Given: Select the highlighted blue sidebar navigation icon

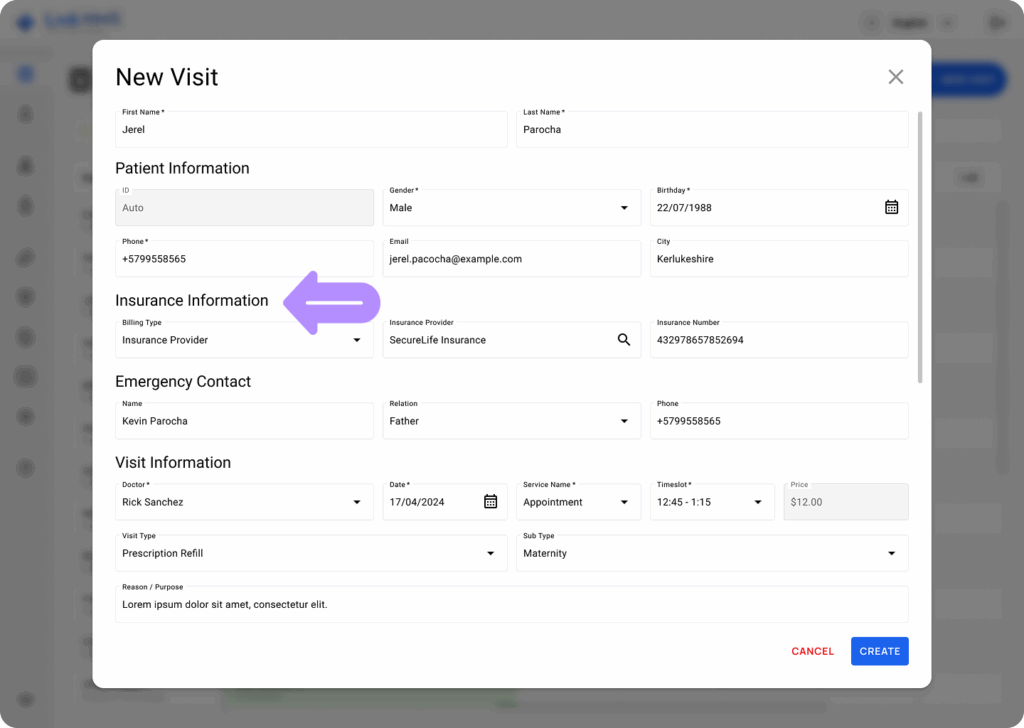Looking at the screenshot, I should [26, 73].
